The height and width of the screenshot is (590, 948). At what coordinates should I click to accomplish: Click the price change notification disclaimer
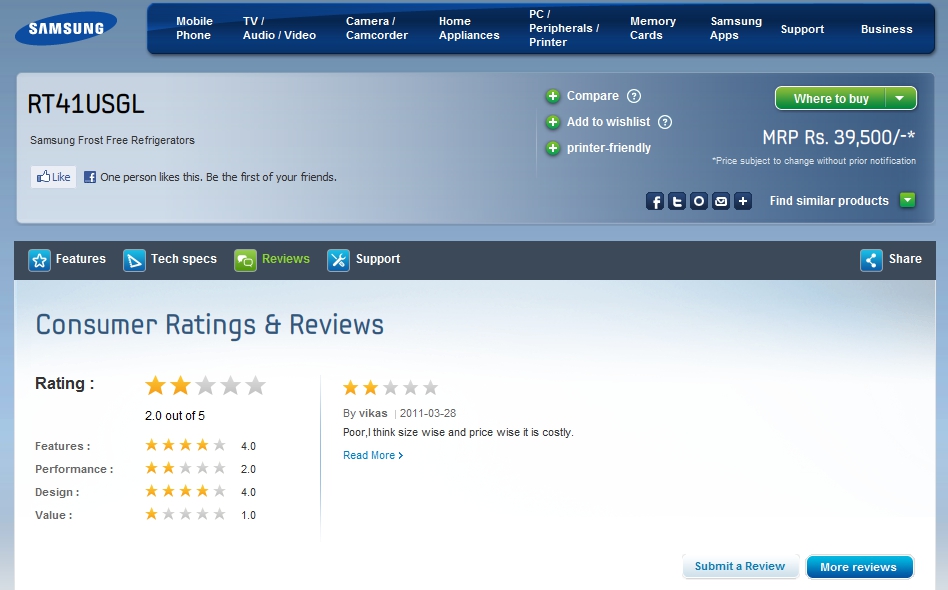point(814,161)
